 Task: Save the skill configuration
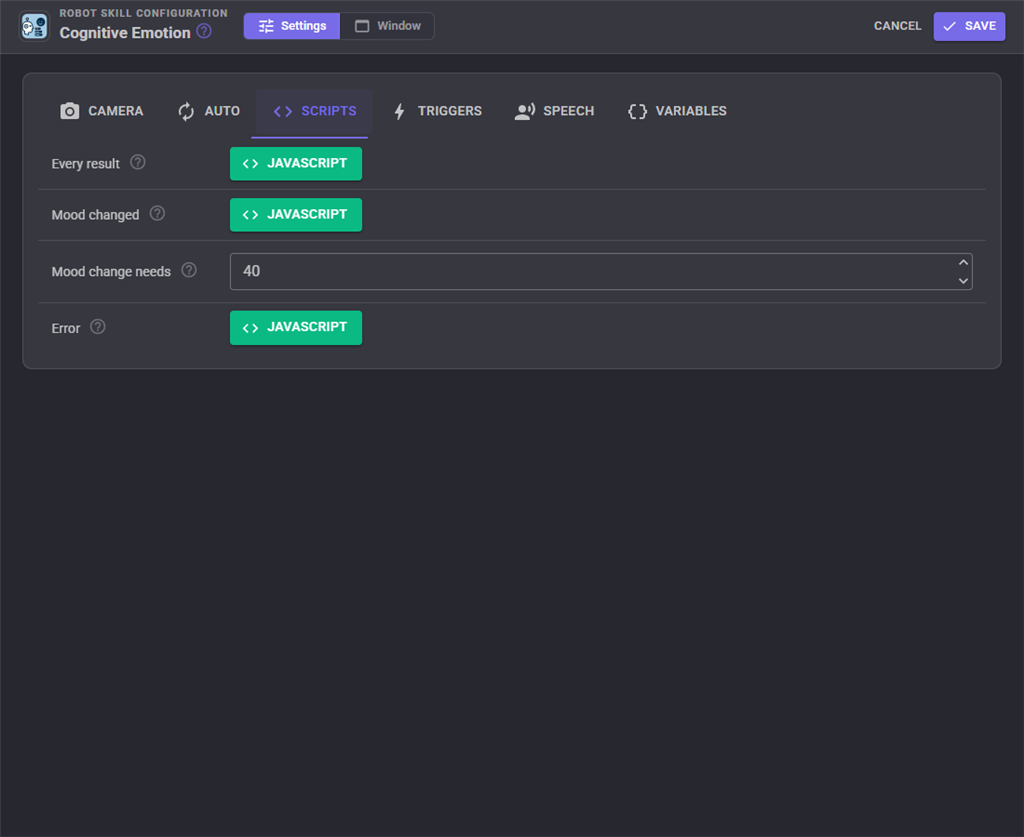pos(969,26)
